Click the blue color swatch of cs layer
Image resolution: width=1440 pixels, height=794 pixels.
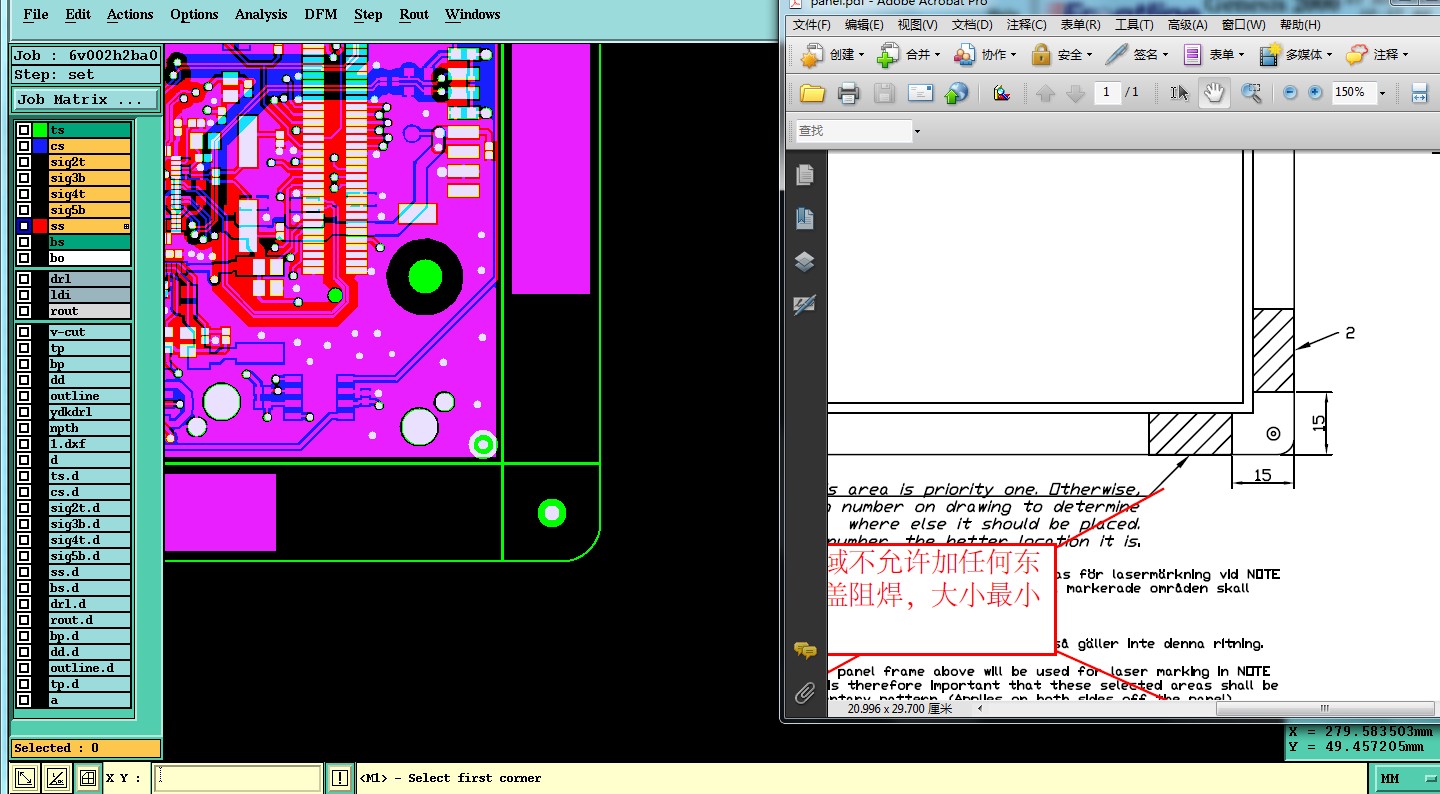(x=40, y=146)
